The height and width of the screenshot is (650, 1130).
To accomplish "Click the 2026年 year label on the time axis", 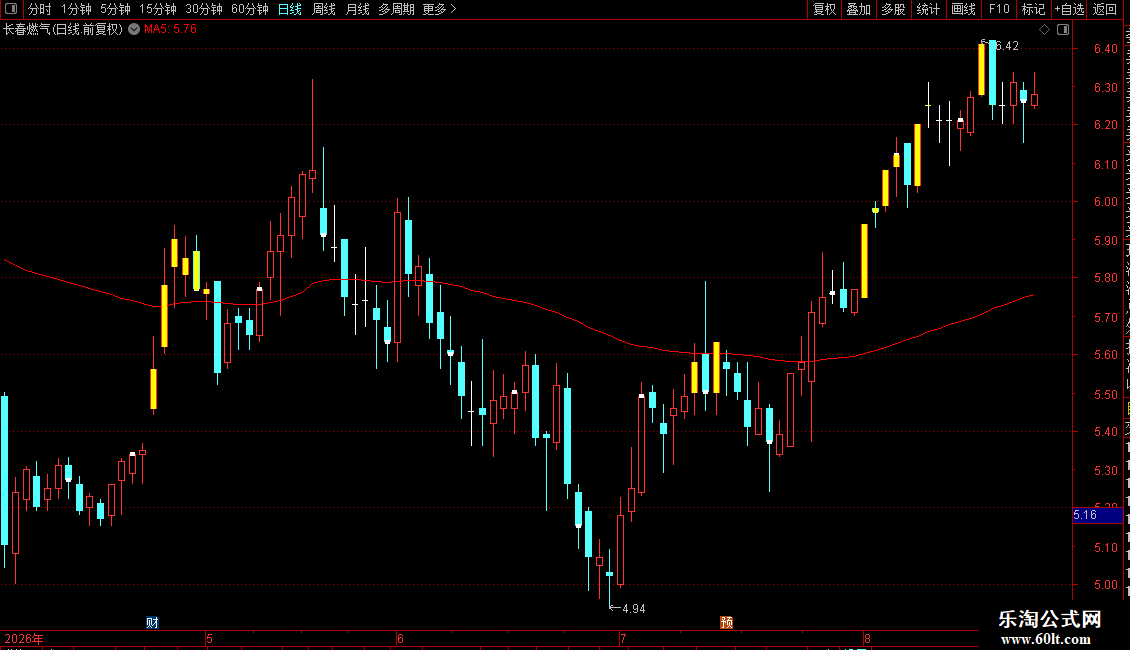I will click(24, 638).
